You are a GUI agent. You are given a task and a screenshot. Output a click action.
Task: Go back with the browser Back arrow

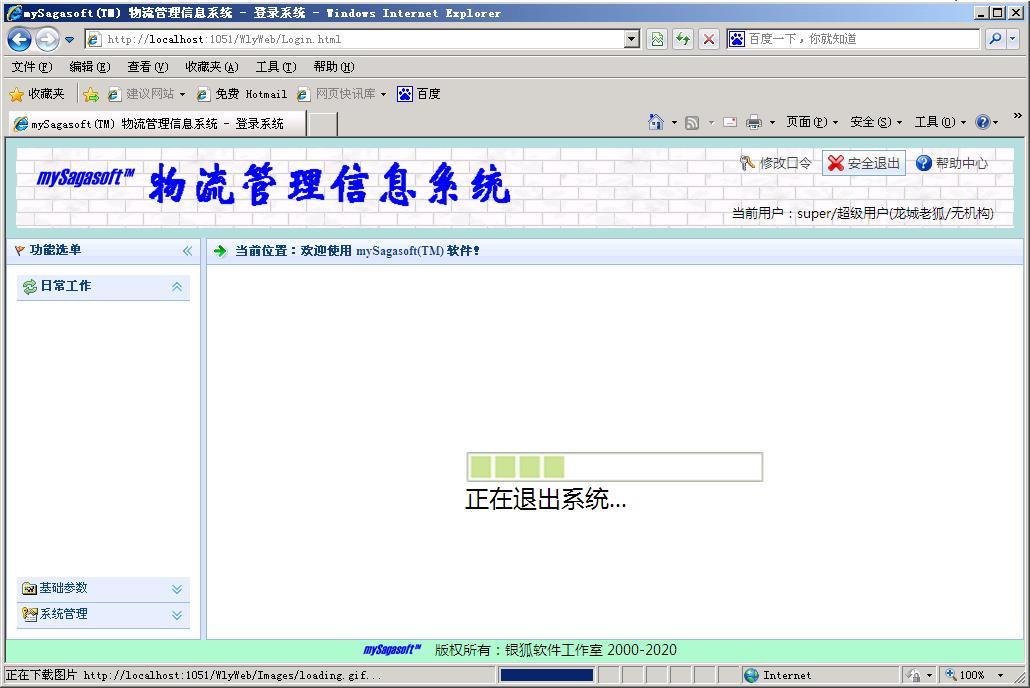tap(20, 39)
